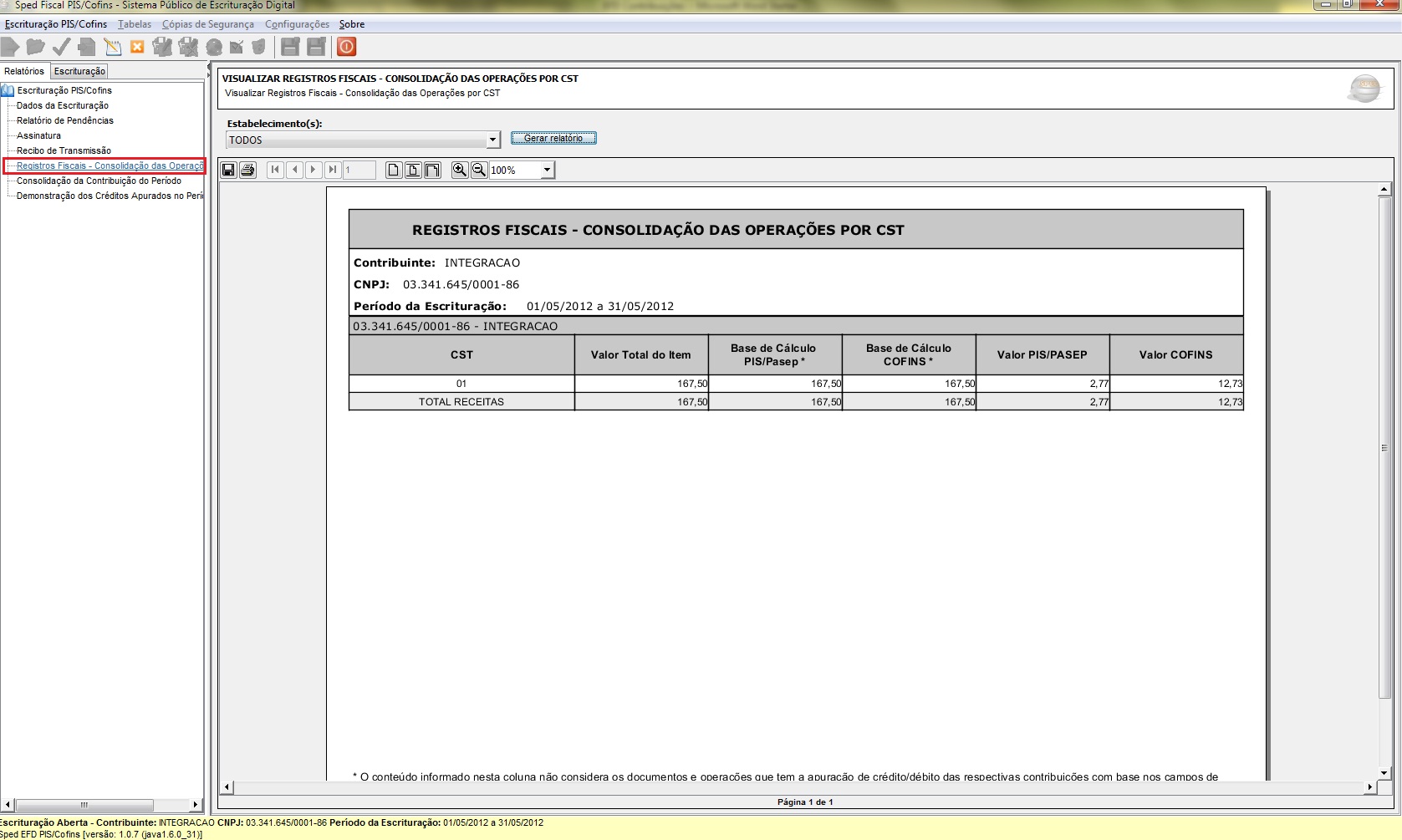The image size is (1402, 840).
Task: Print the report using printer icon
Action: [x=247, y=171]
